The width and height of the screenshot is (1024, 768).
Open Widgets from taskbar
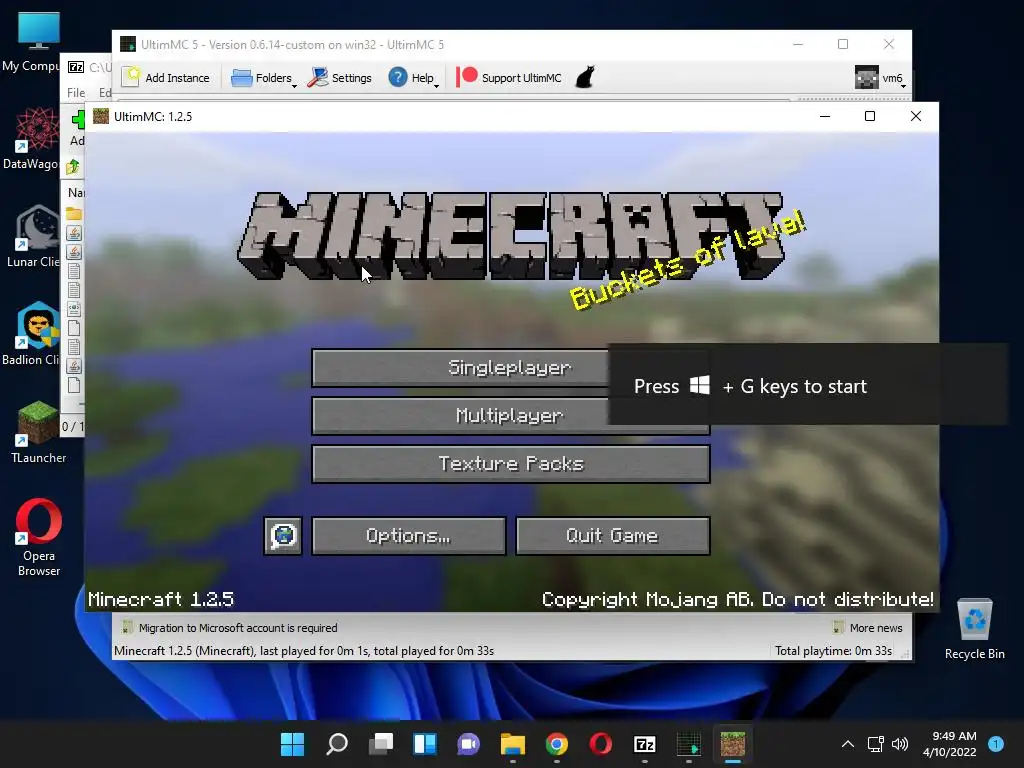(424, 744)
